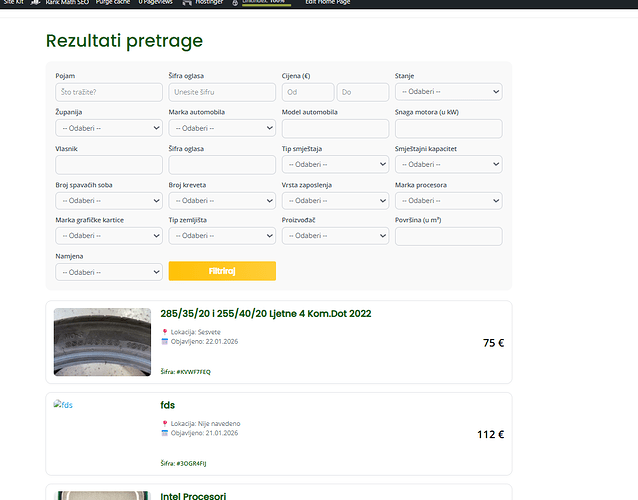Viewport: 638px width, 500px height.
Task: Click the location pin icon on the fds listing
Action: pyautogui.click(x=165, y=424)
